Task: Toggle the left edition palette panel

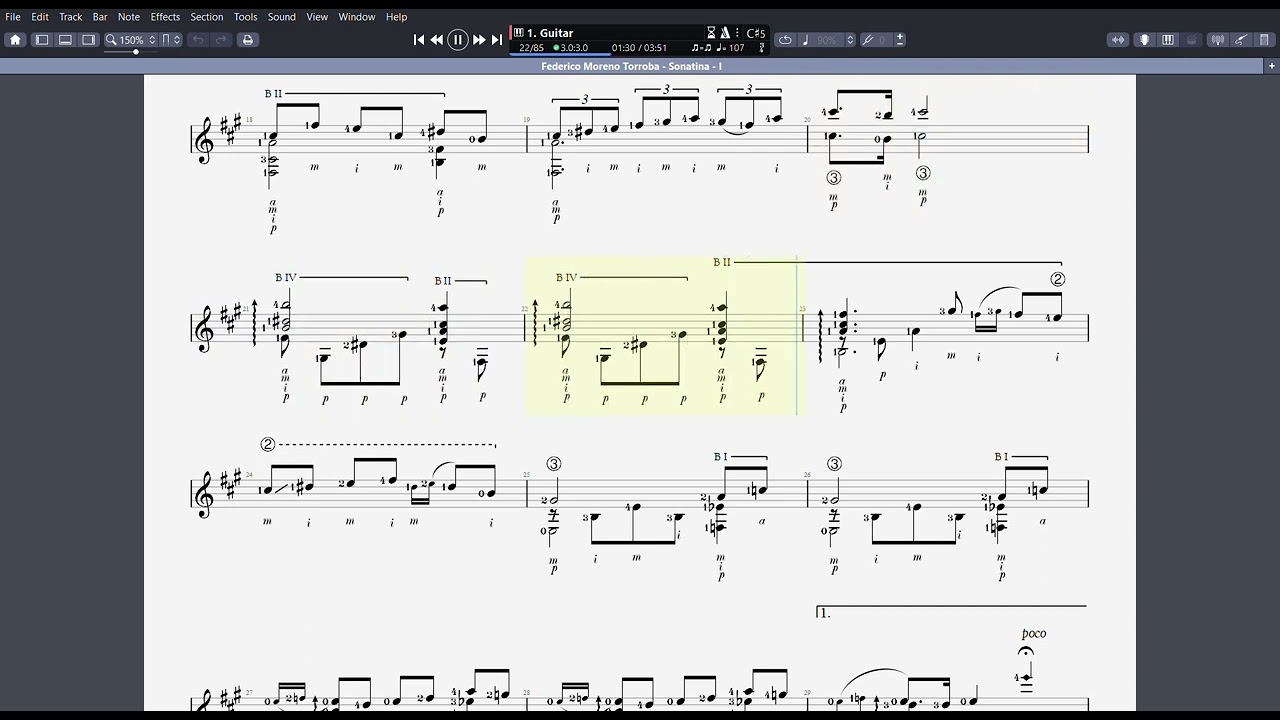Action: (42, 40)
